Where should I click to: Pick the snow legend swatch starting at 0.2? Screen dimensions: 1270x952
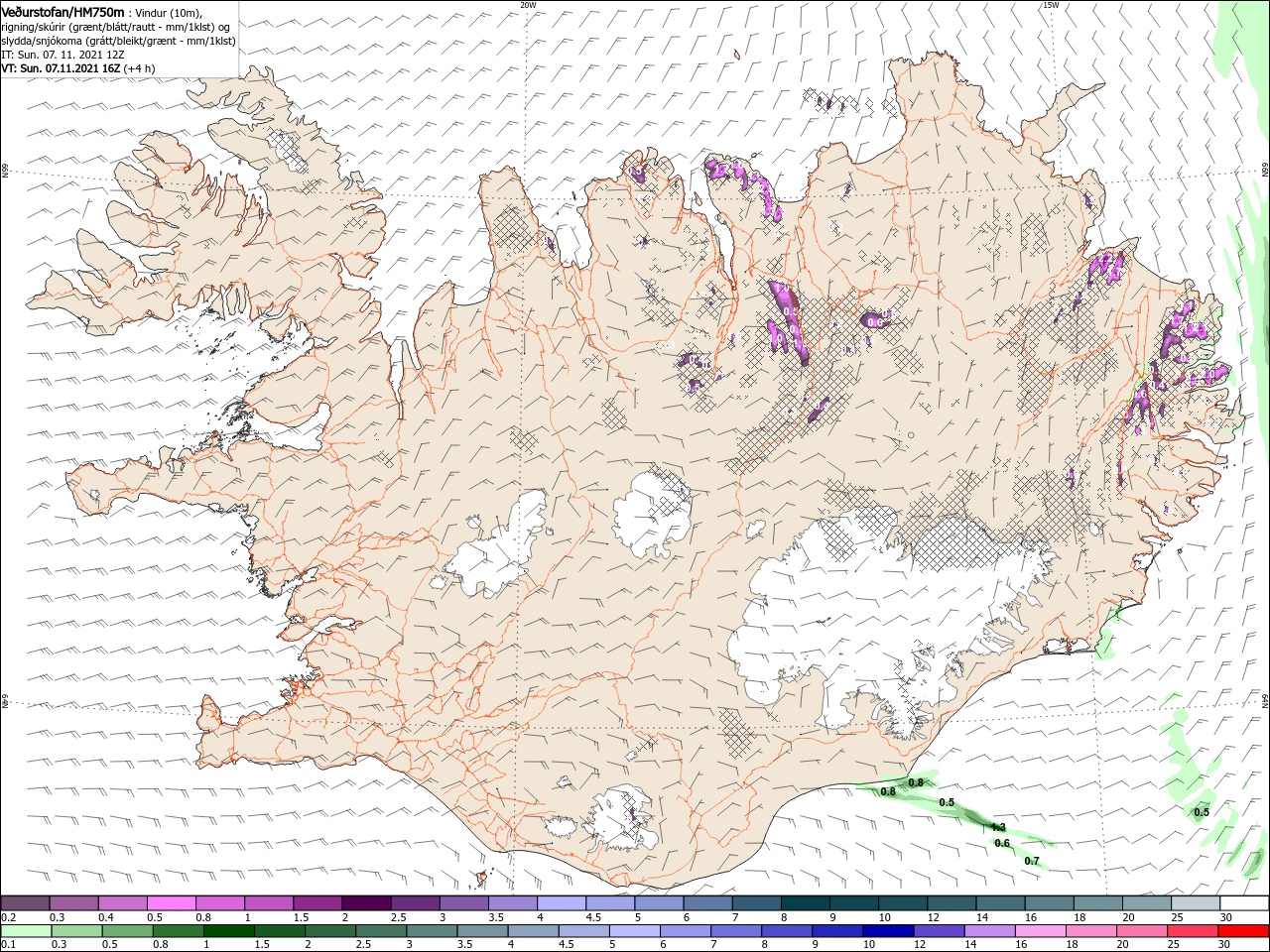click(x=25, y=902)
